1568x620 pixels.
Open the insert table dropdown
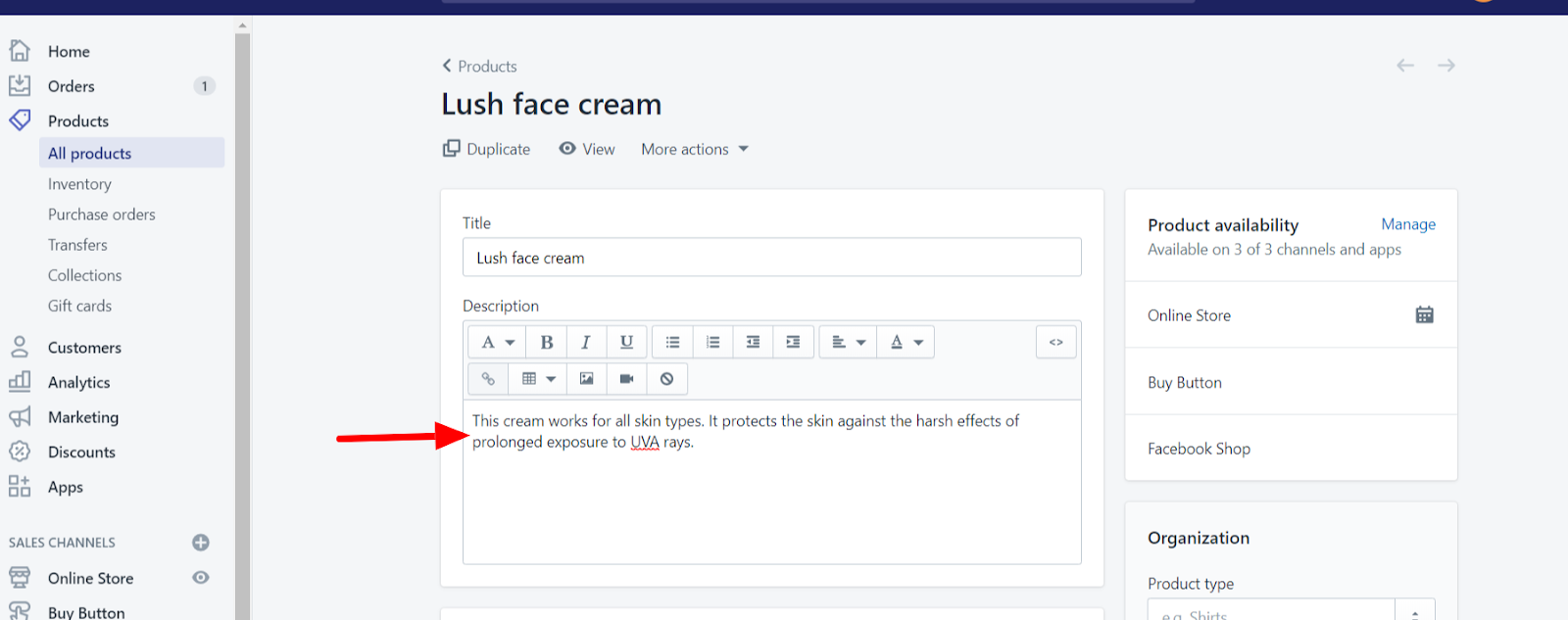pyautogui.click(x=537, y=378)
